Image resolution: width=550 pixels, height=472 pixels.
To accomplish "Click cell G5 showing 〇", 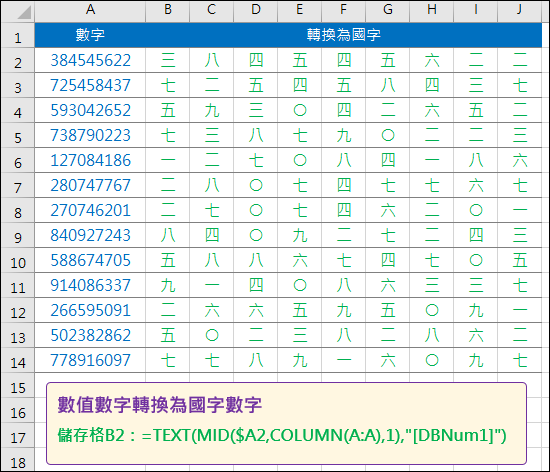I will (x=388, y=135).
